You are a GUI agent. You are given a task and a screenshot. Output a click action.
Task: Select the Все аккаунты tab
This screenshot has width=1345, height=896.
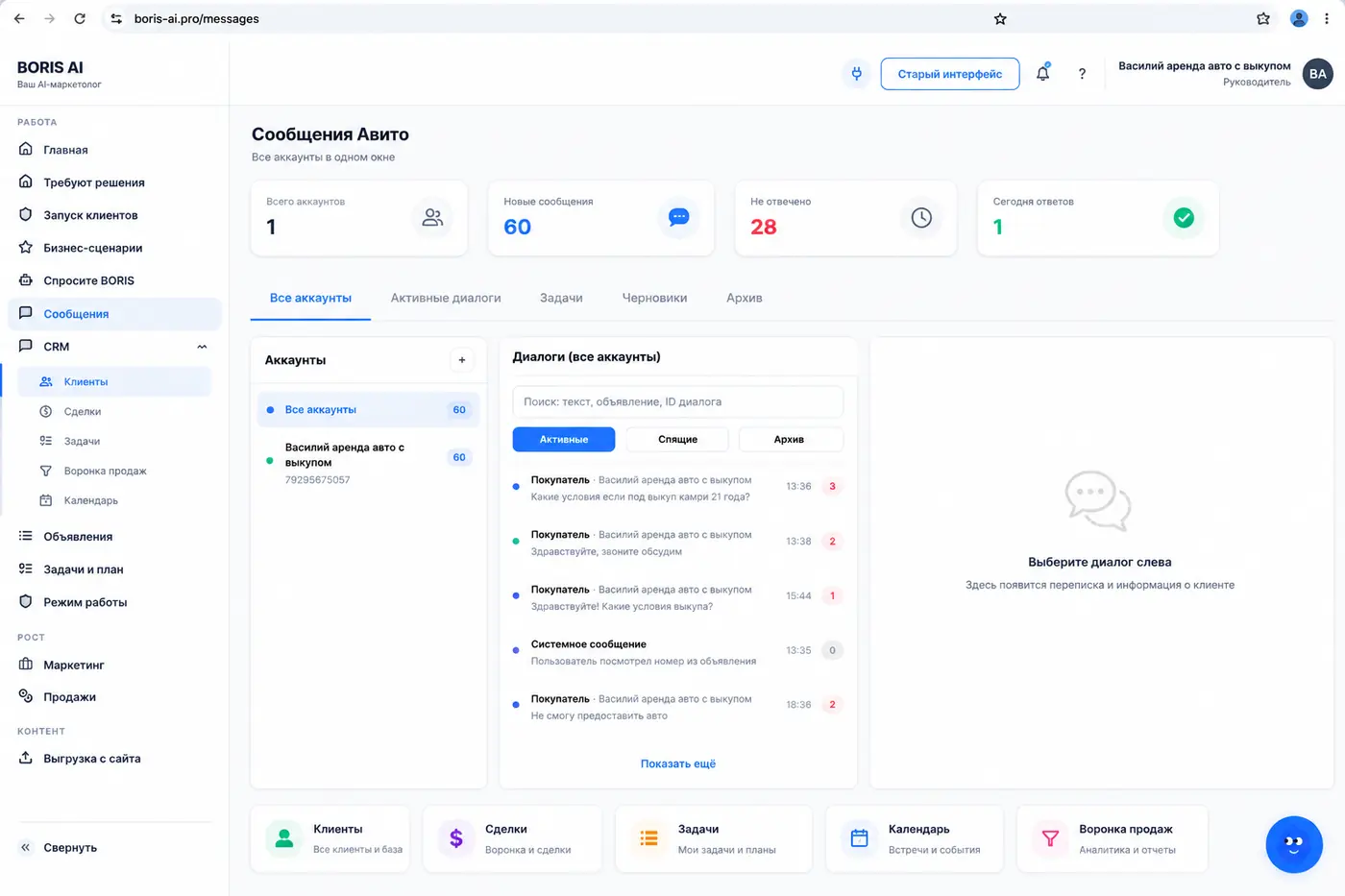pos(310,298)
